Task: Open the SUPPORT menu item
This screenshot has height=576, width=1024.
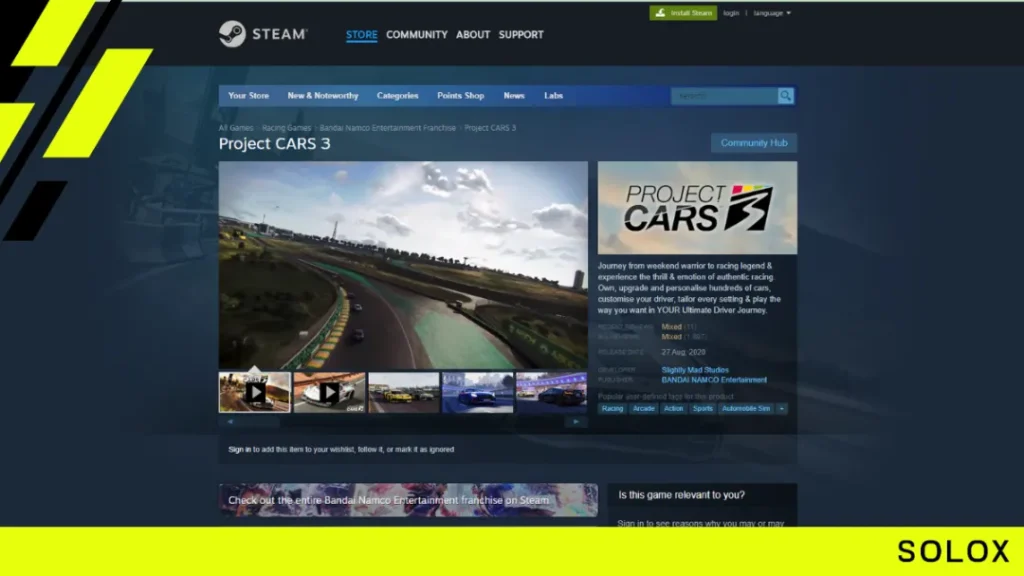Action: [x=520, y=35]
